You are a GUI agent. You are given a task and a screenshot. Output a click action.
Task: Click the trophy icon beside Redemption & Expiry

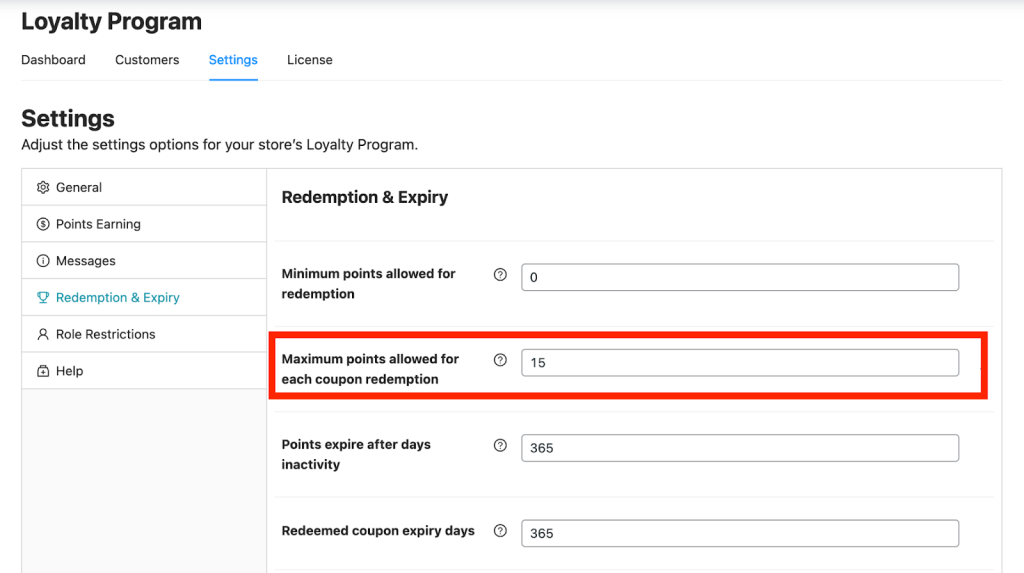point(43,298)
